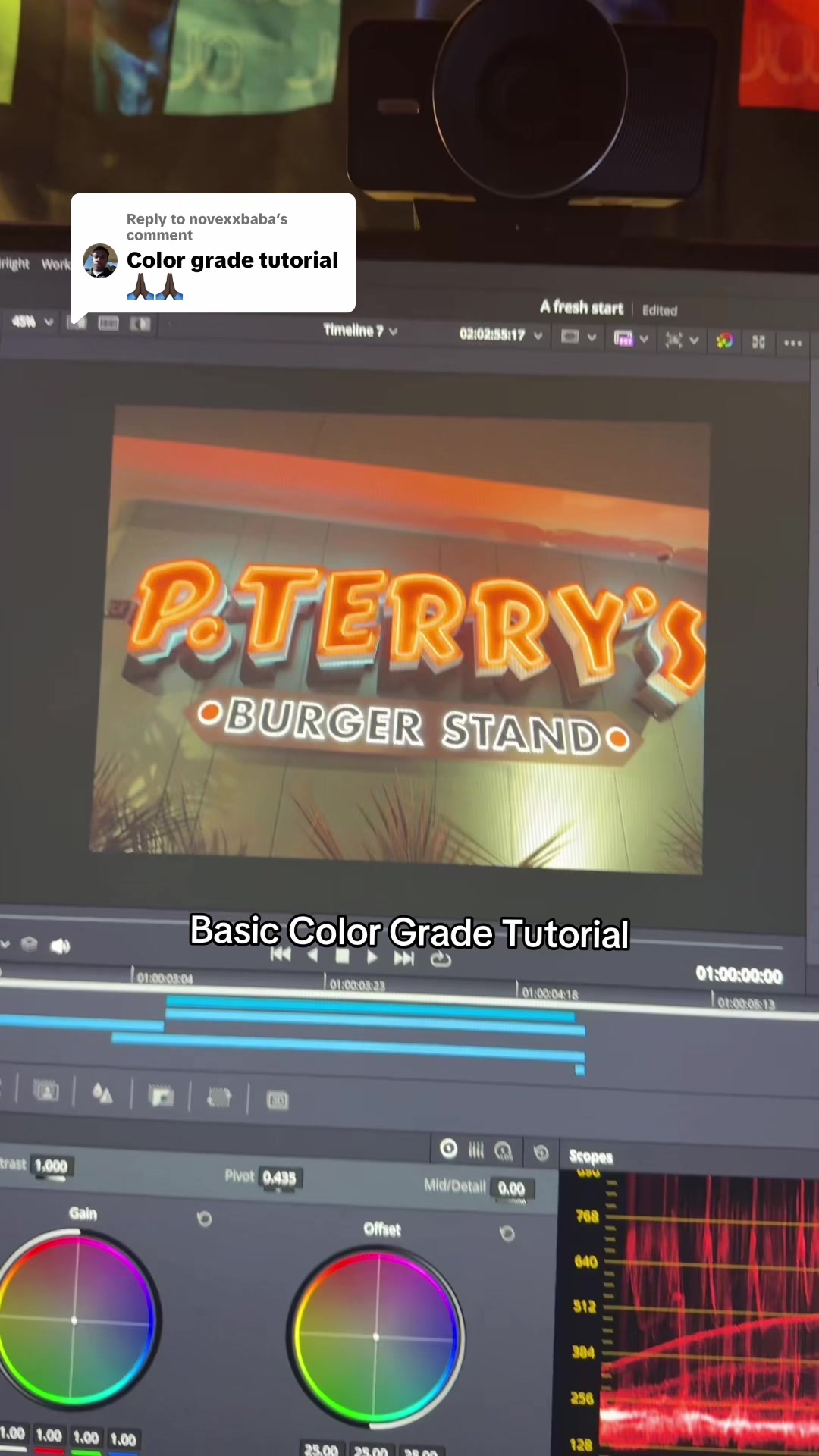
Task: Click the 01:00:04:18 mini timeline marker
Action: point(550,993)
